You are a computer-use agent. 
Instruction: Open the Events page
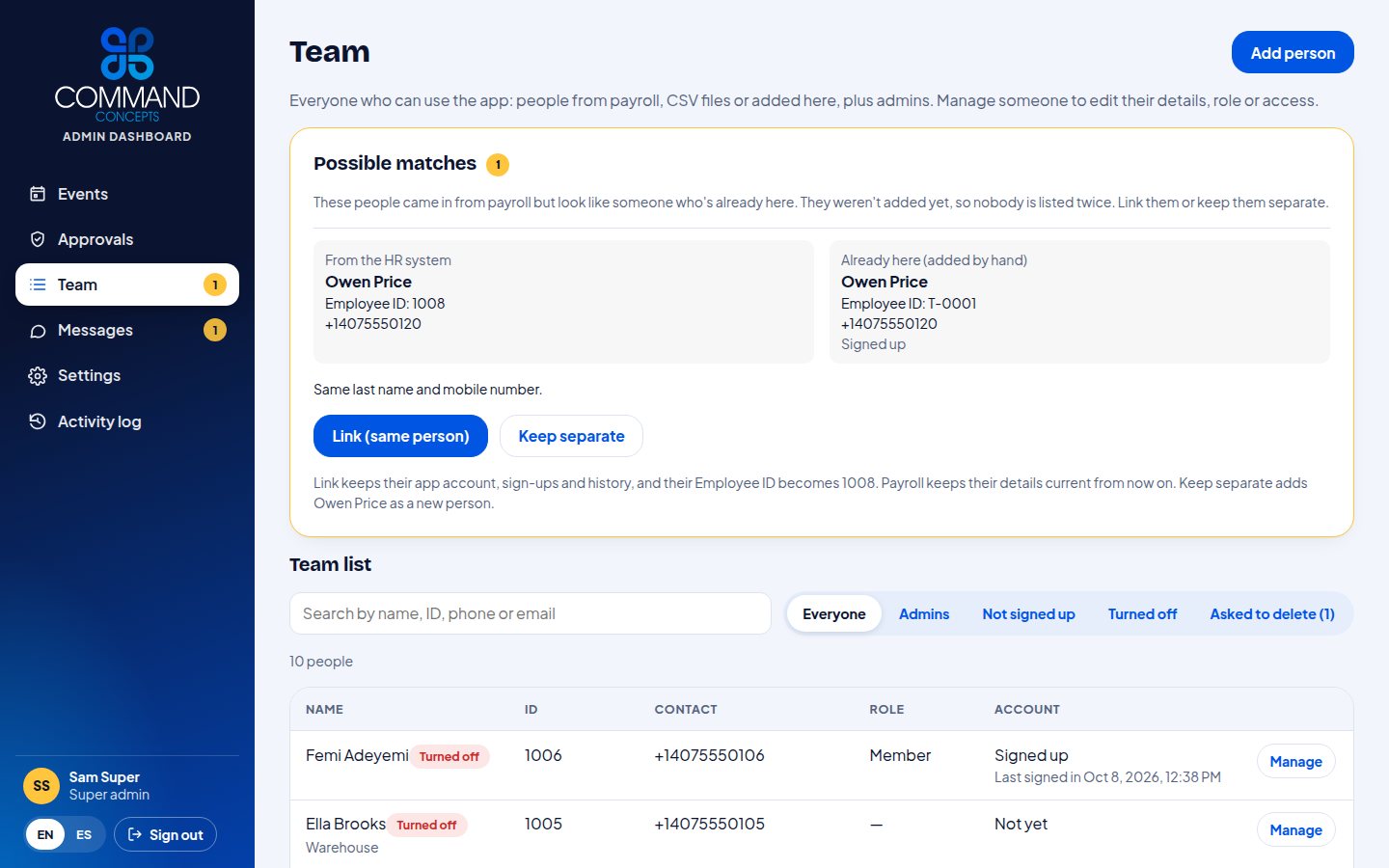tap(127, 194)
